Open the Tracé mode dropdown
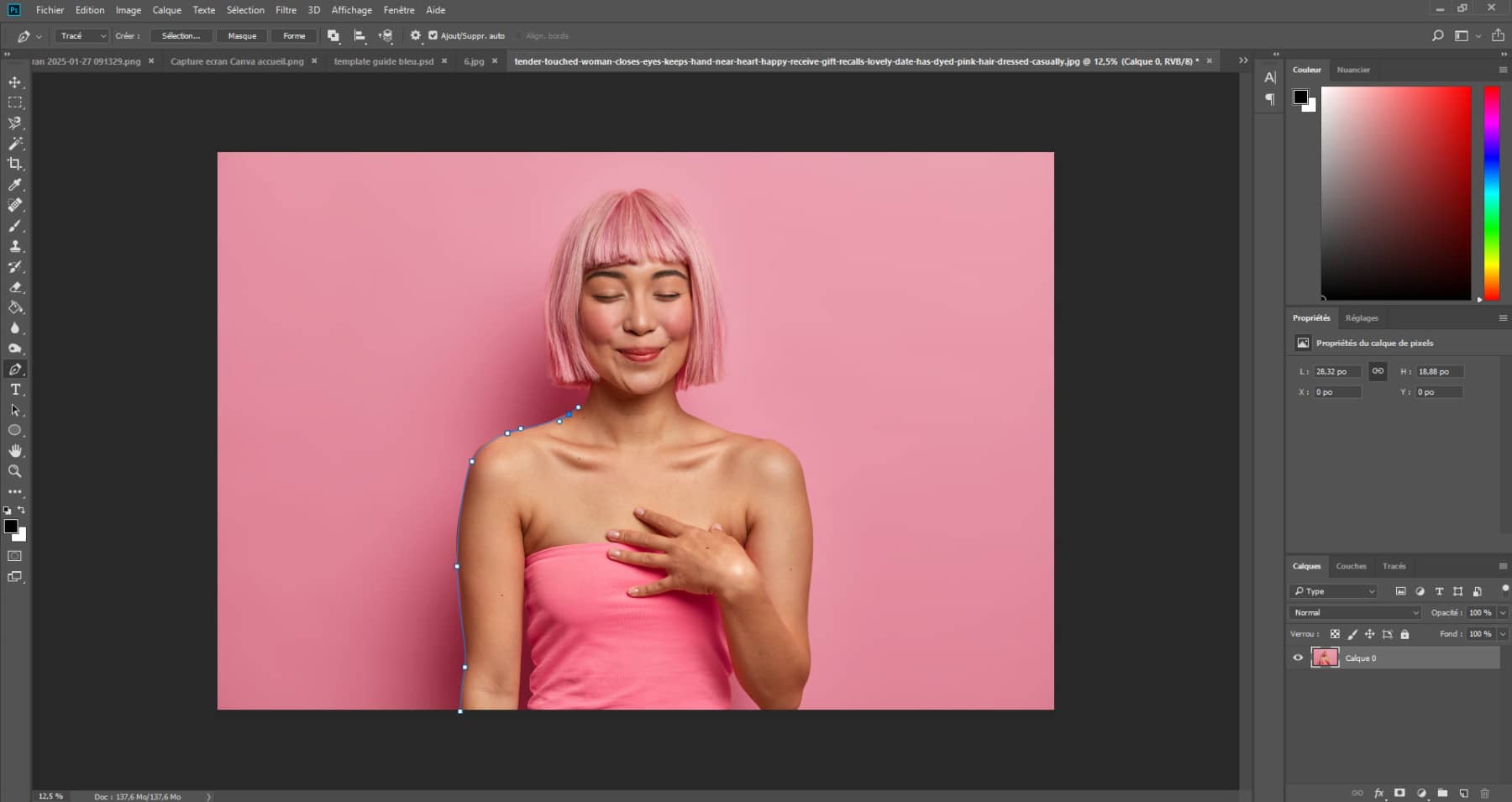 tap(81, 36)
